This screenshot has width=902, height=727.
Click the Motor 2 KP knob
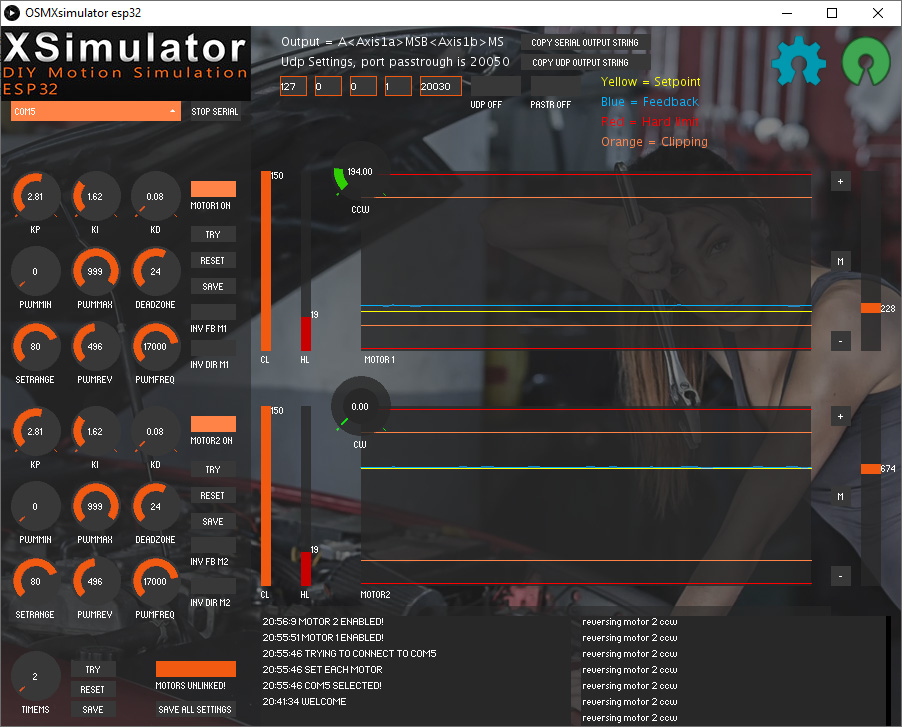pyautogui.click(x=36, y=431)
